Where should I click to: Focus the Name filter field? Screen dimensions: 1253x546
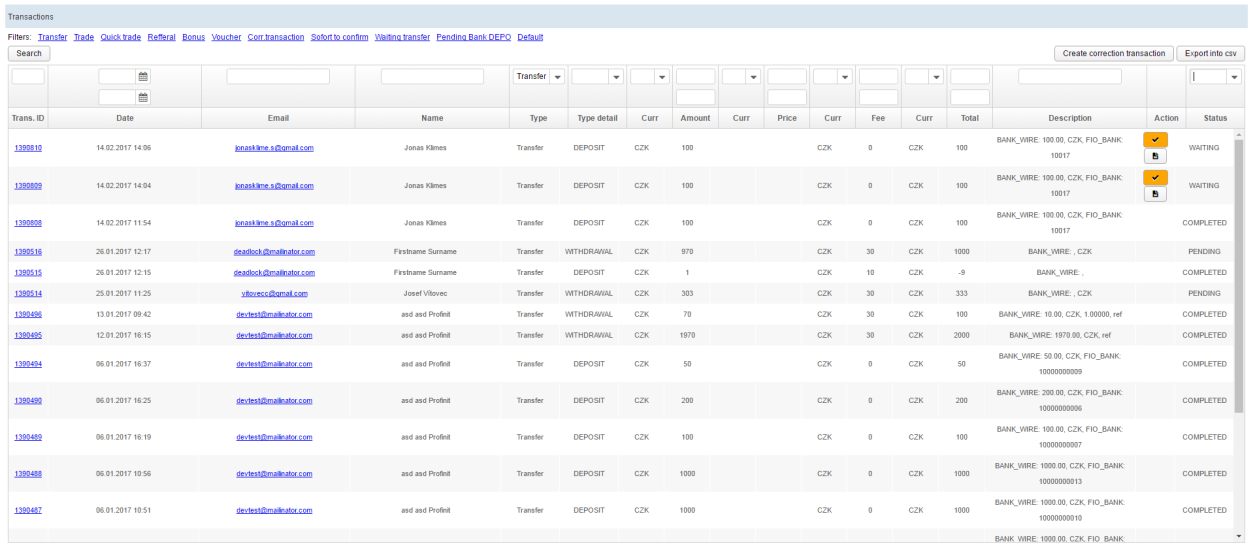point(432,76)
